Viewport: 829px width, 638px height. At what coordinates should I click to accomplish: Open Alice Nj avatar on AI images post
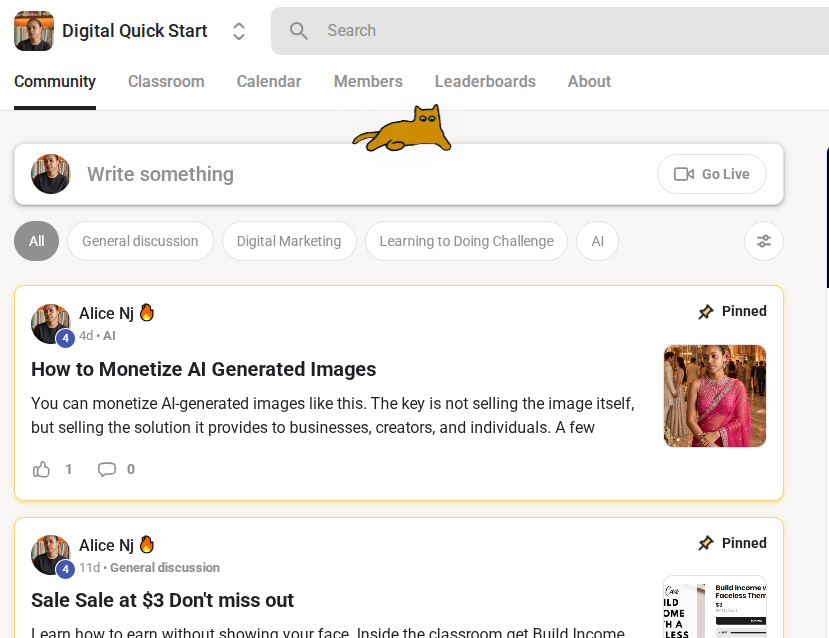[51, 323]
